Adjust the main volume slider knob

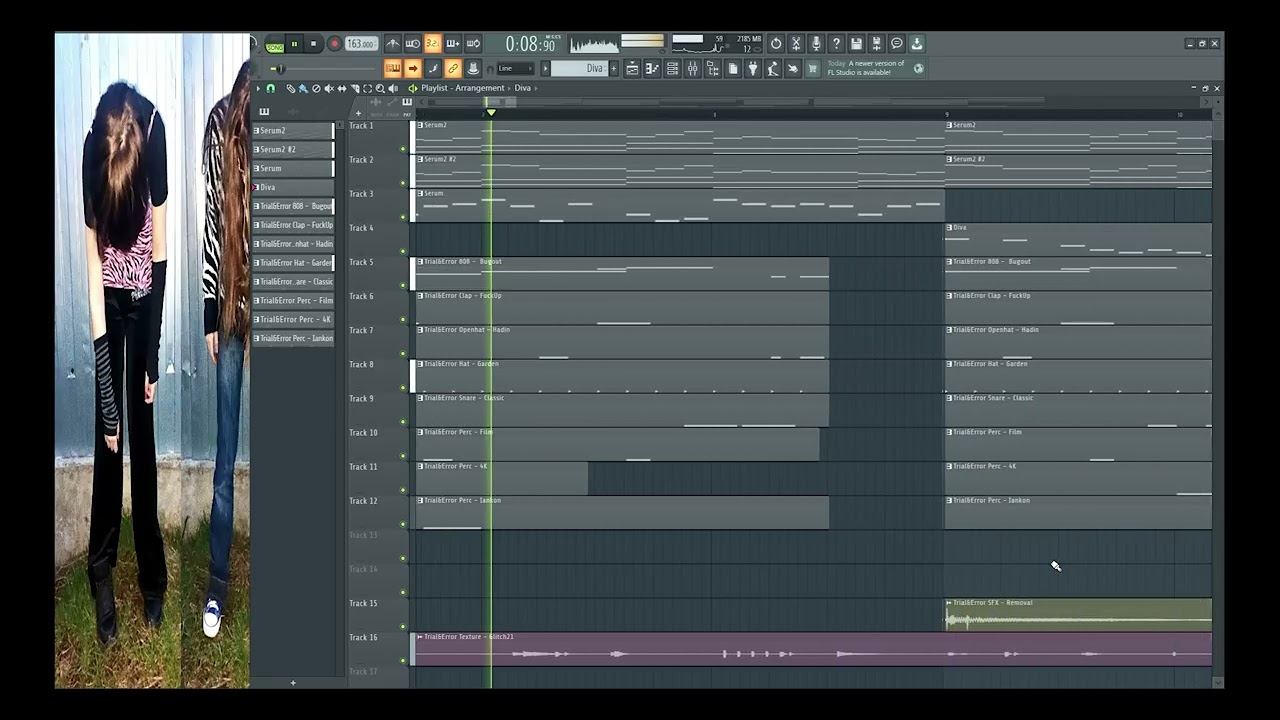click(280, 69)
